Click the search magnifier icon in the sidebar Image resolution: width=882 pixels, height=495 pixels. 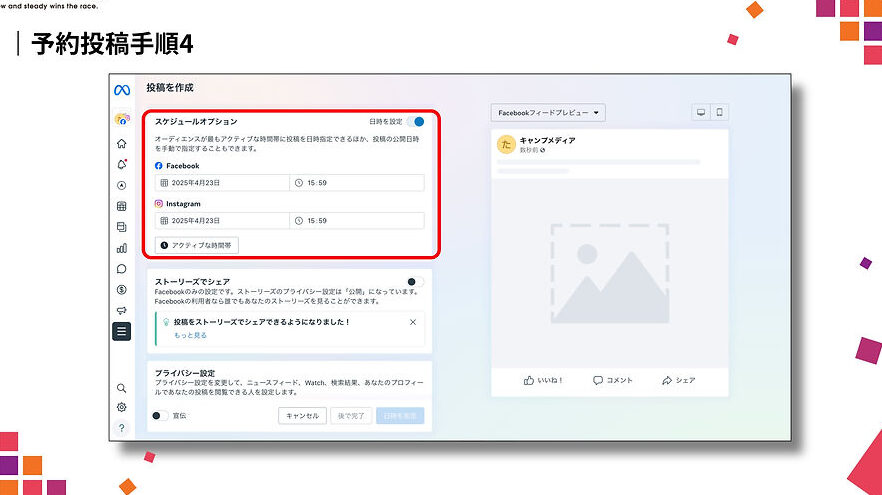coord(121,387)
